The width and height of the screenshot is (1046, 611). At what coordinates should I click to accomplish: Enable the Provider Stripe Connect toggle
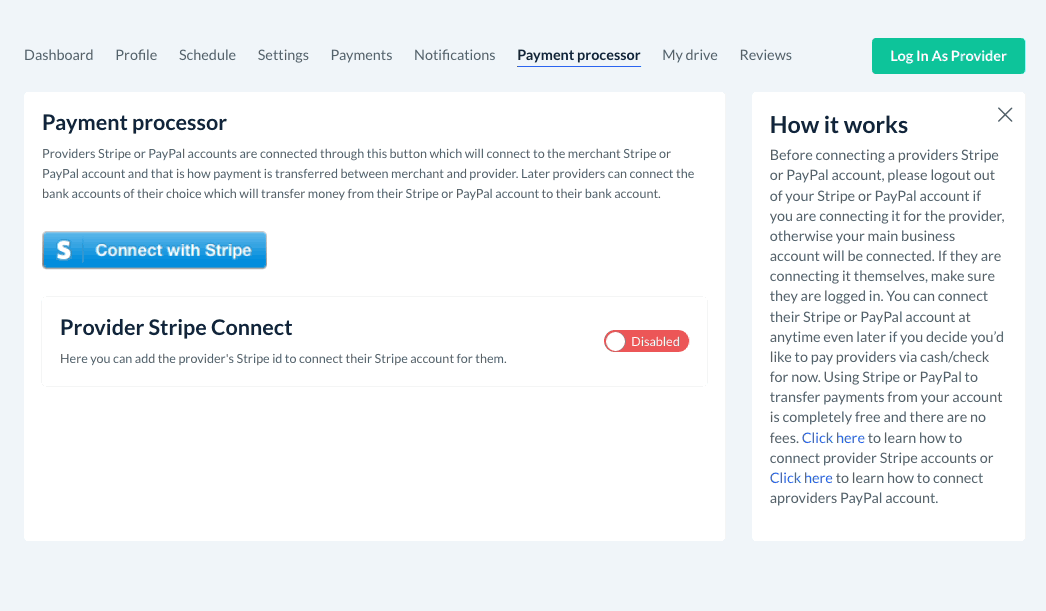pyautogui.click(x=646, y=342)
